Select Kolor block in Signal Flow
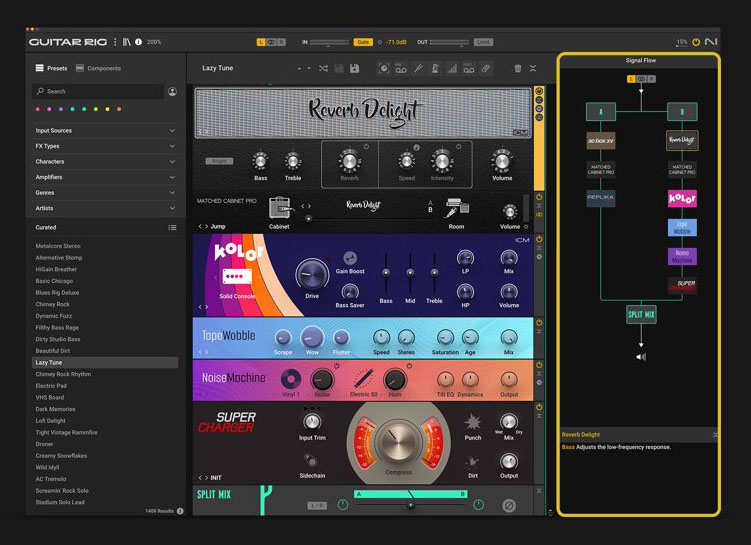Image resolution: width=751 pixels, height=545 pixels. click(x=682, y=198)
